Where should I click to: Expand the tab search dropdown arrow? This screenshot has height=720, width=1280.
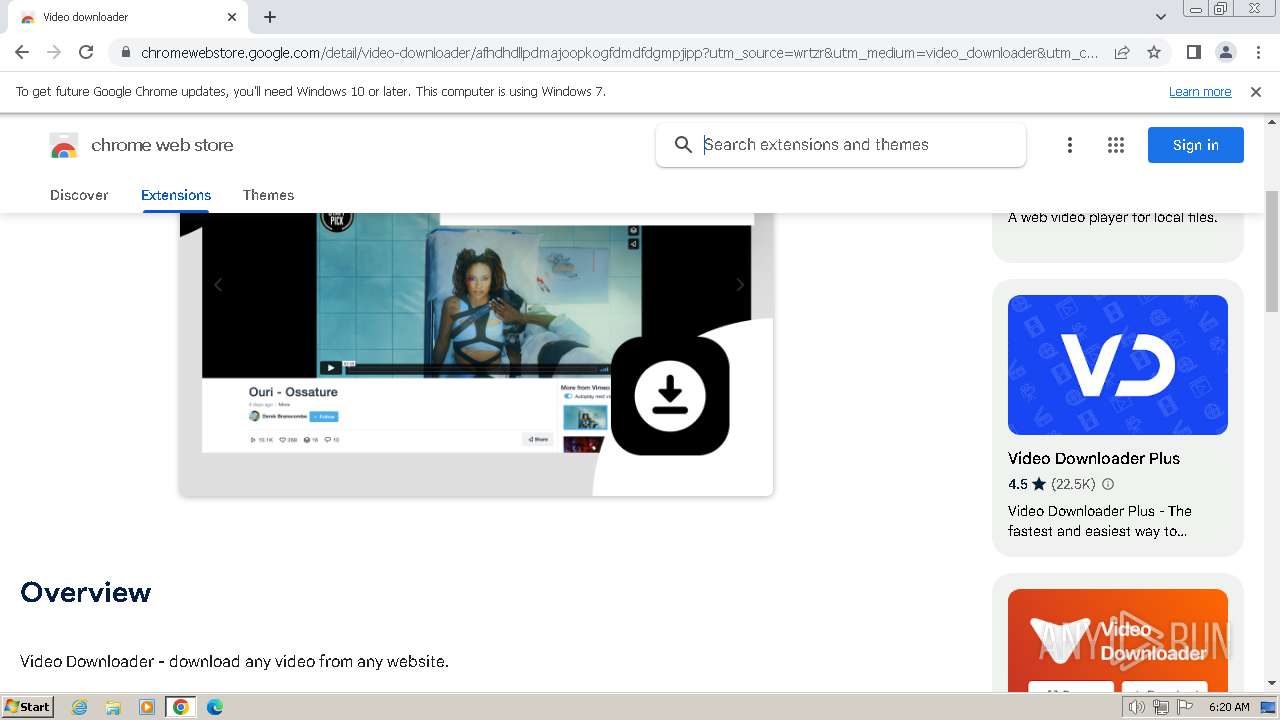click(x=1160, y=17)
